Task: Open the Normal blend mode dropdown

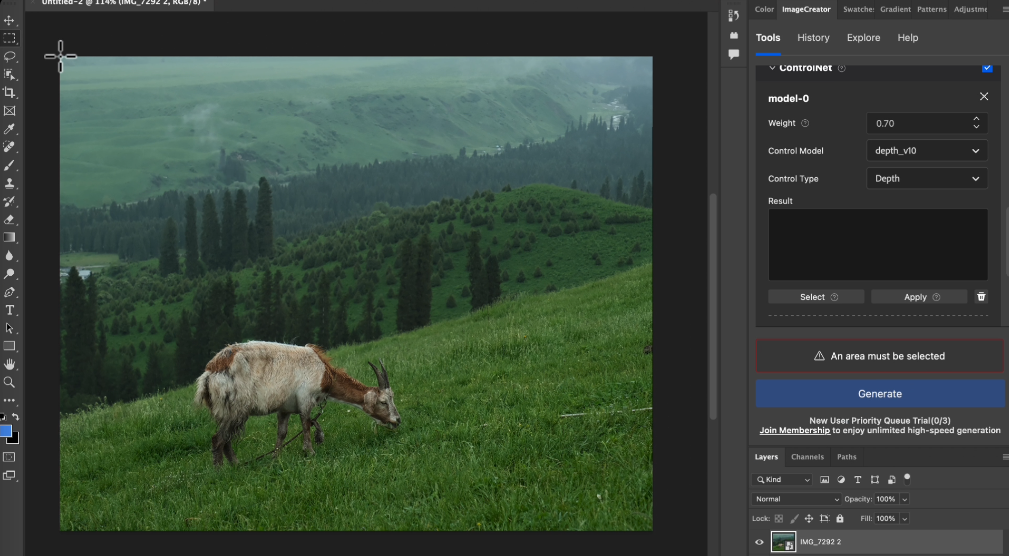Action: coord(797,499)
